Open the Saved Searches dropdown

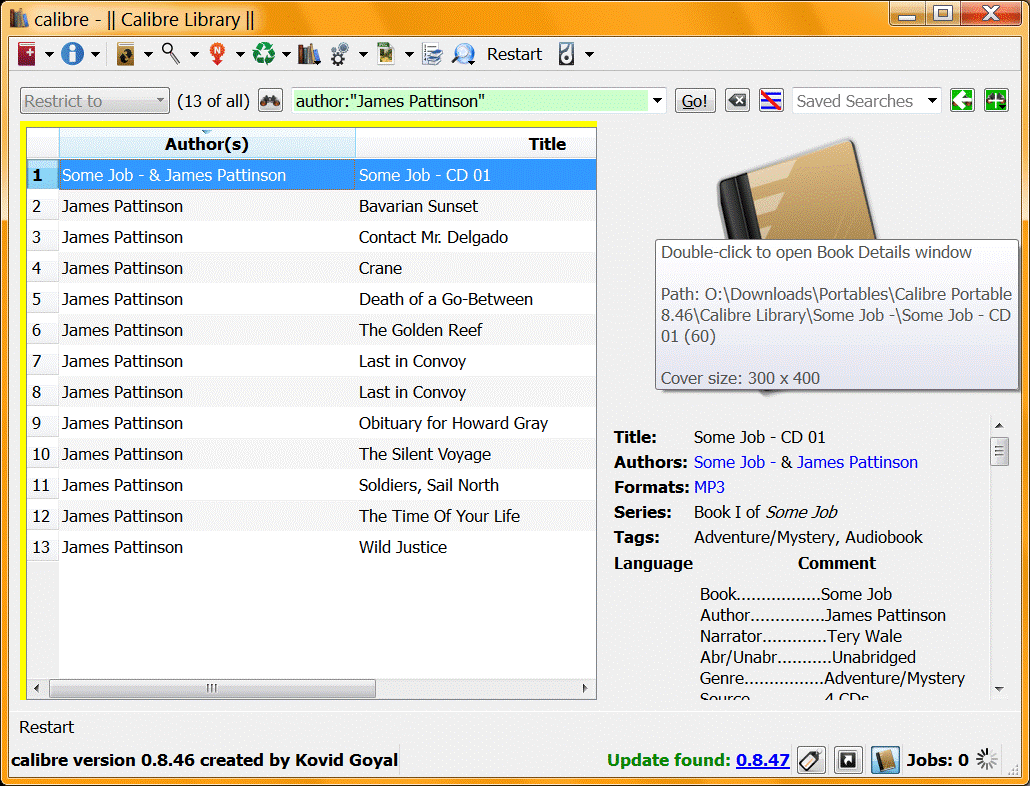click(x=866, y=101)
